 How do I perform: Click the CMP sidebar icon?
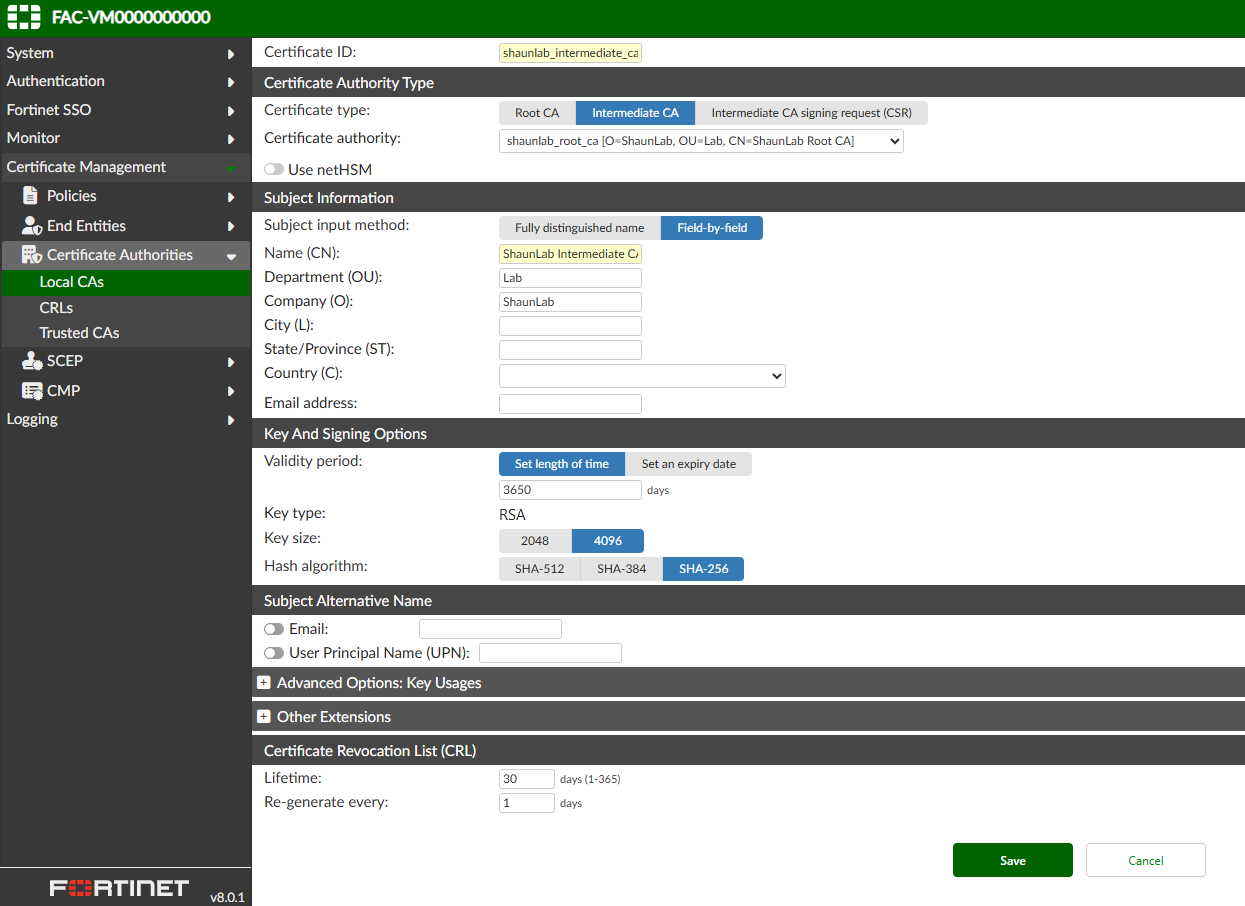(x=31, y=391)
